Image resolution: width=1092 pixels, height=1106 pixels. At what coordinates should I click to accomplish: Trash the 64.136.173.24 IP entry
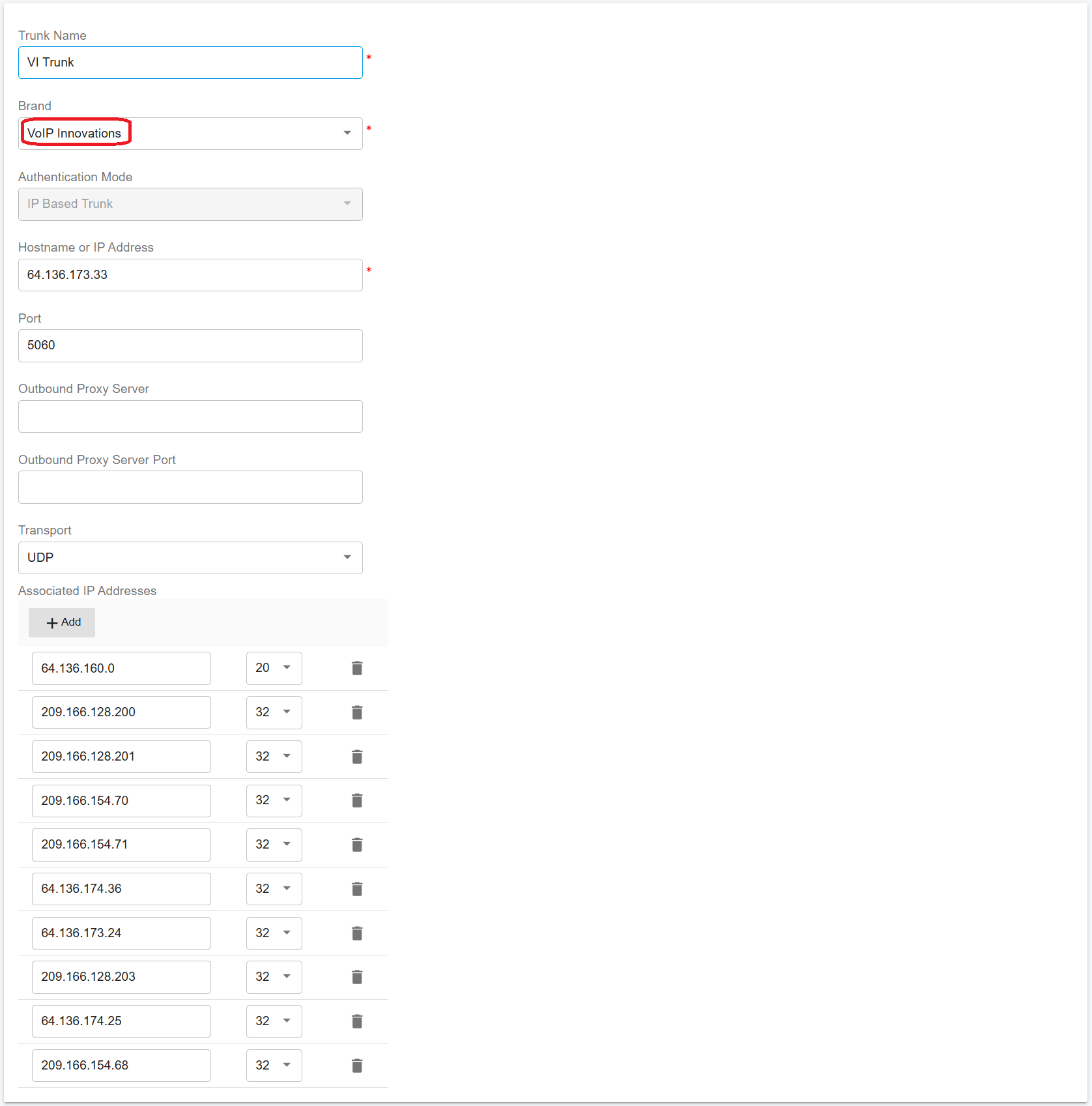(x=356, y=933)
